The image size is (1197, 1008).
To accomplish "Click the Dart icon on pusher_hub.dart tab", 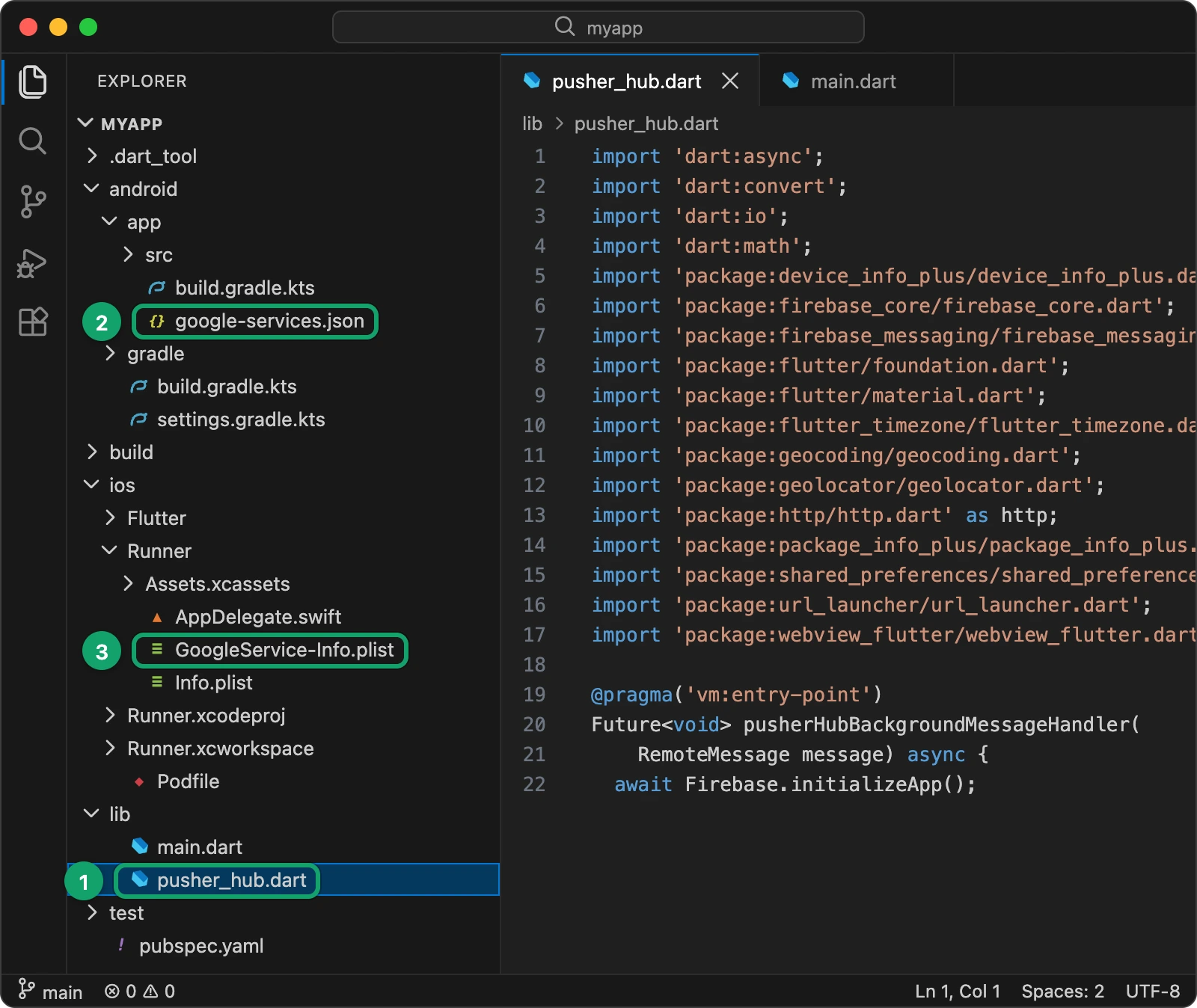I will click(x=532, y=80).
